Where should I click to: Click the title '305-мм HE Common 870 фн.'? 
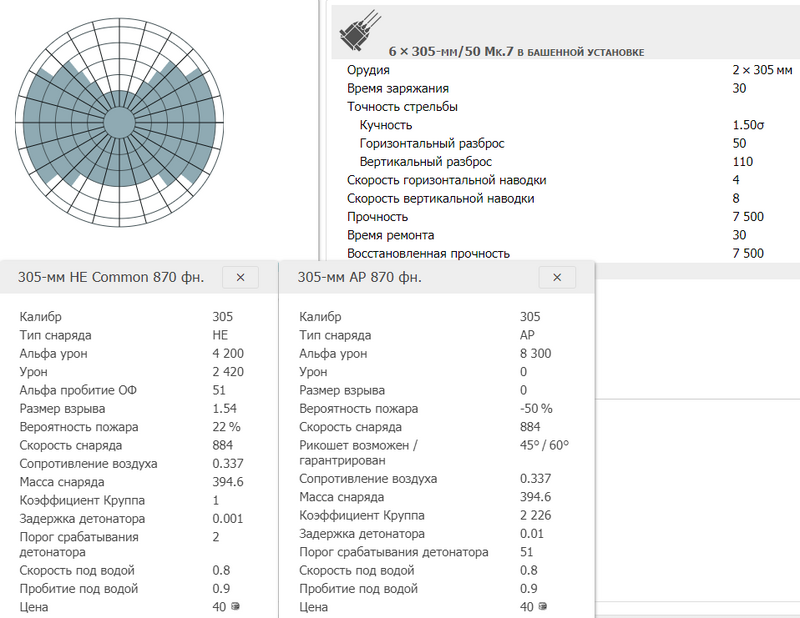point(111,277)
